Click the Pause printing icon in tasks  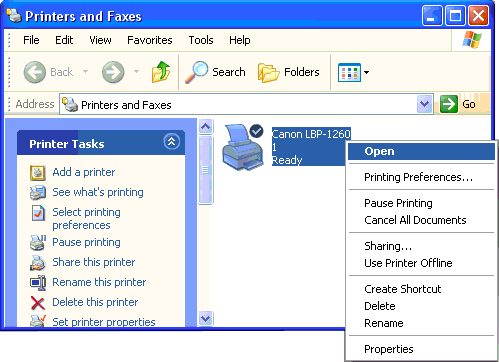[x=38, y=243]
